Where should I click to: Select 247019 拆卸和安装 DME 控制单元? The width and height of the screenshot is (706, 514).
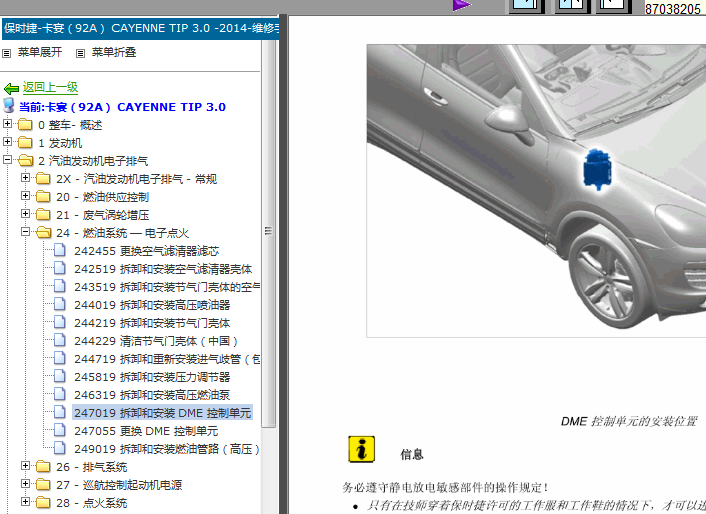162,413
